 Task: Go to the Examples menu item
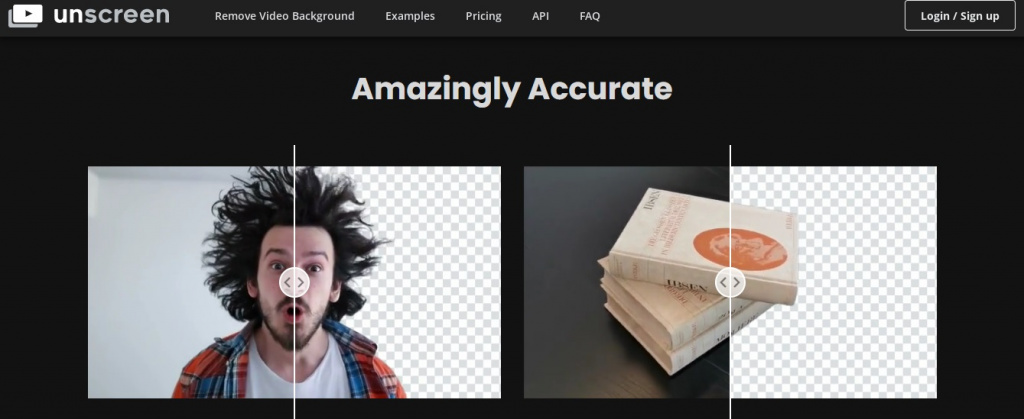410,16
